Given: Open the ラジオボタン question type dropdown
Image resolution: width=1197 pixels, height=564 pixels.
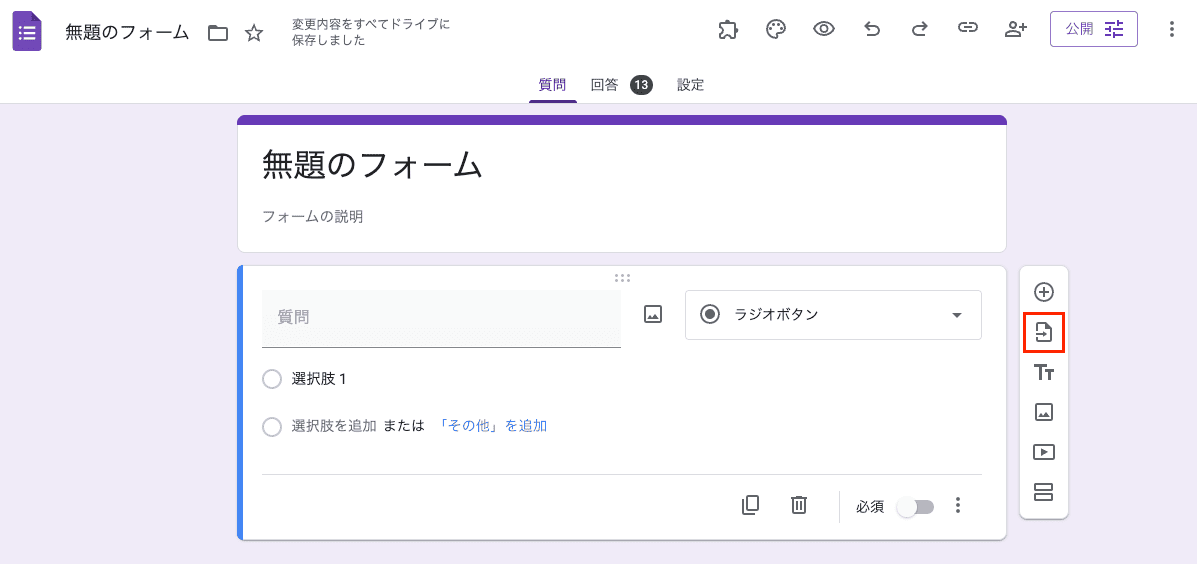Looking at the screenshot, I should (833, 315).
